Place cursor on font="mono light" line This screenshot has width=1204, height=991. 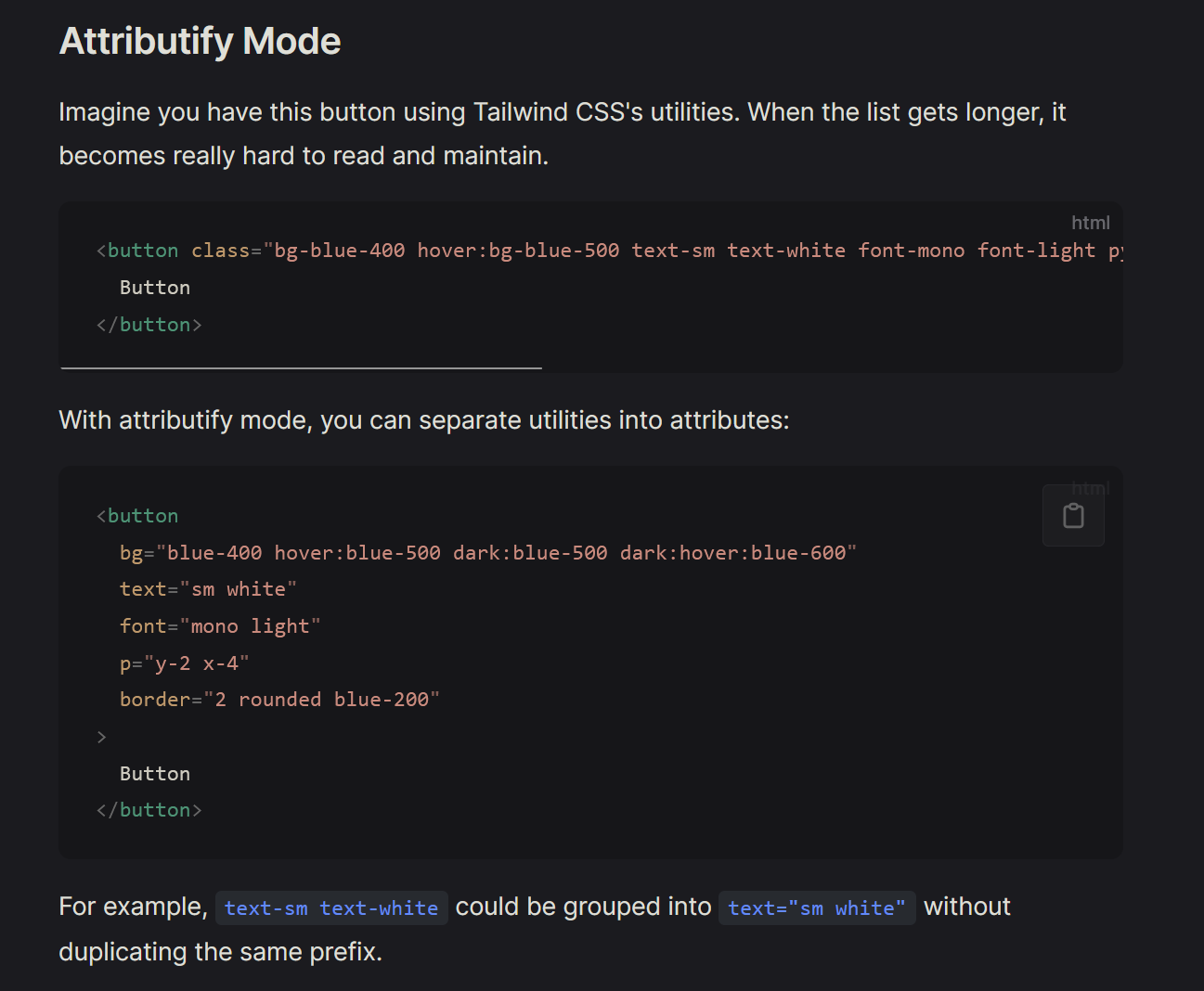[220, 626]
